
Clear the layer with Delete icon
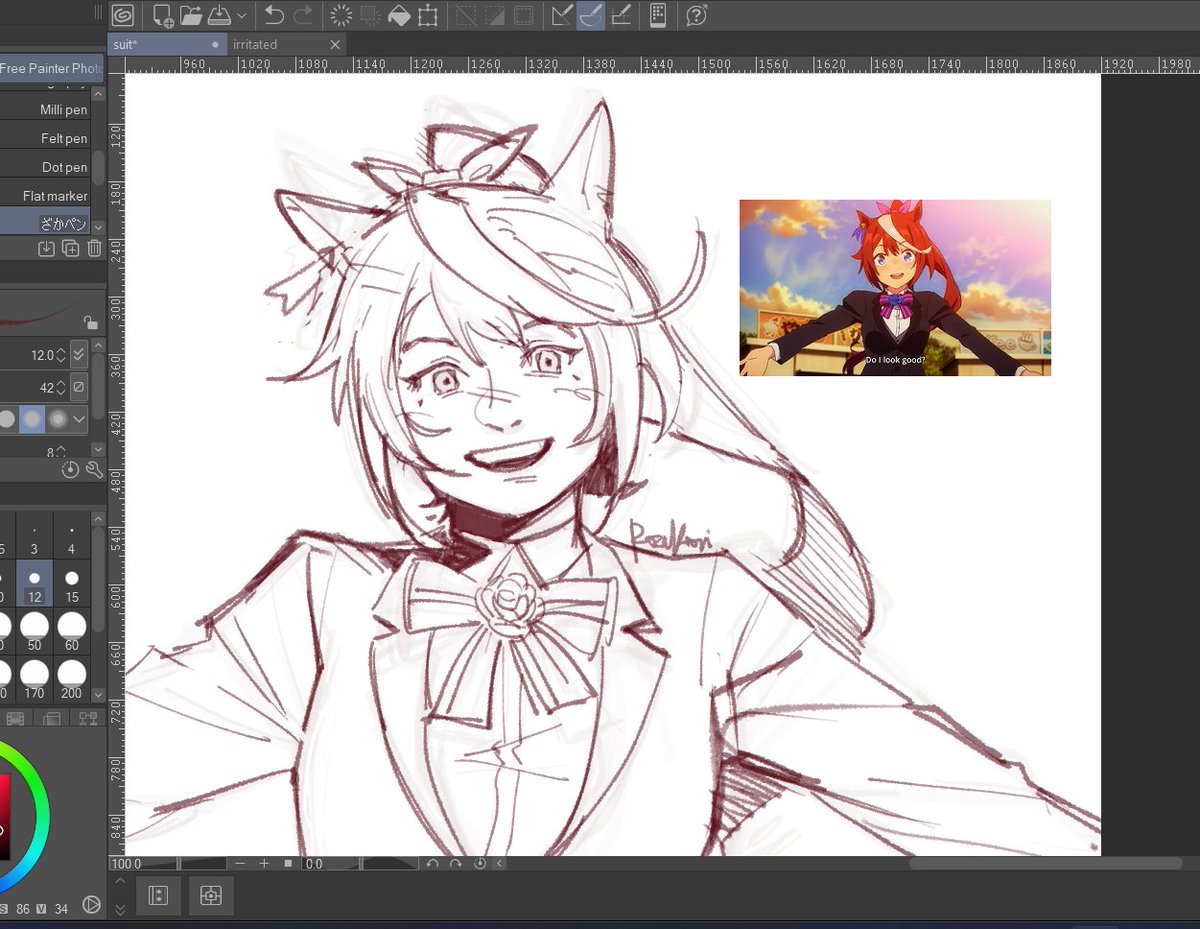341,15
